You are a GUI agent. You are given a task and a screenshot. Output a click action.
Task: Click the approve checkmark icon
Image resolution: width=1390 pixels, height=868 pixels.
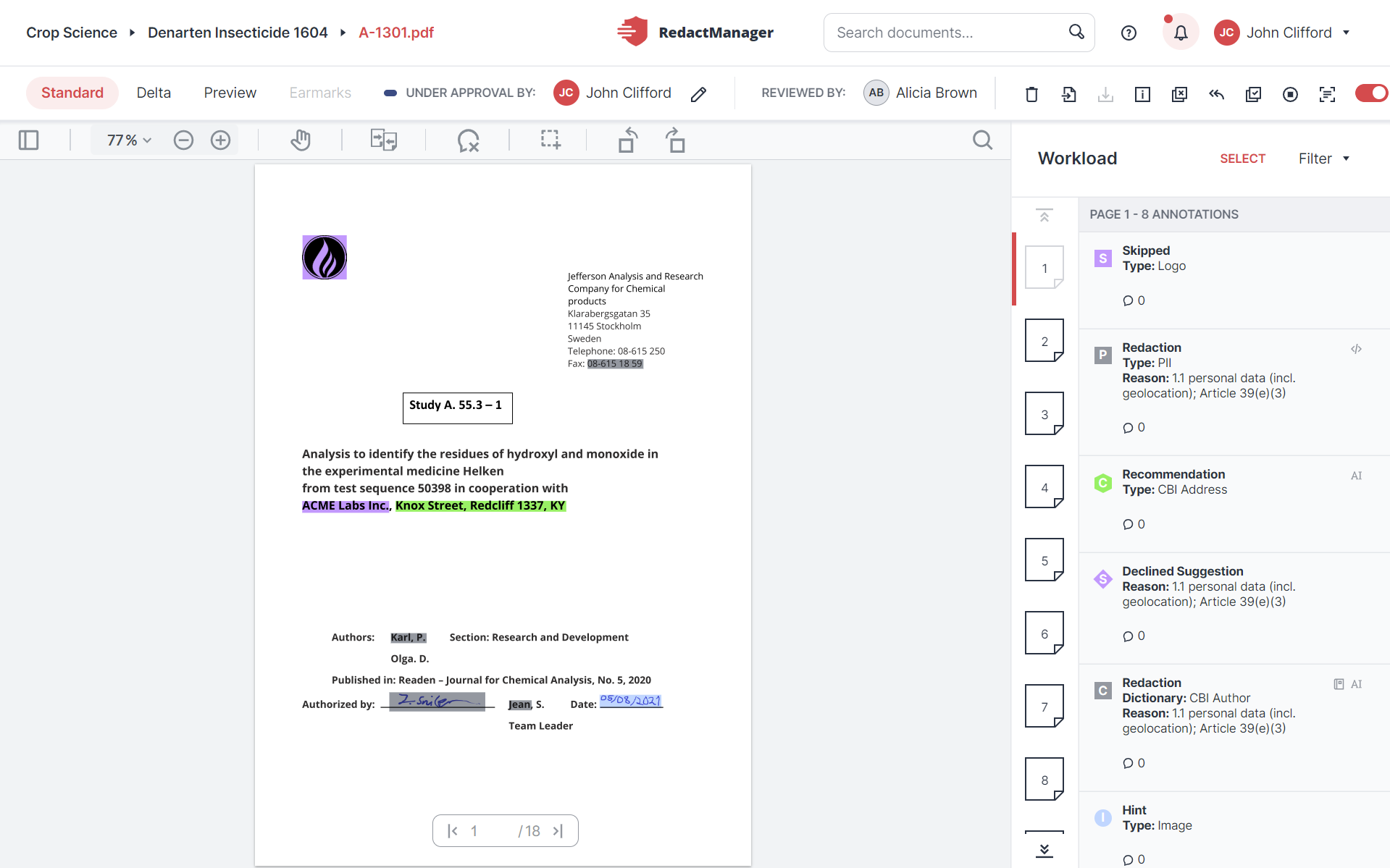[1253, 94]
